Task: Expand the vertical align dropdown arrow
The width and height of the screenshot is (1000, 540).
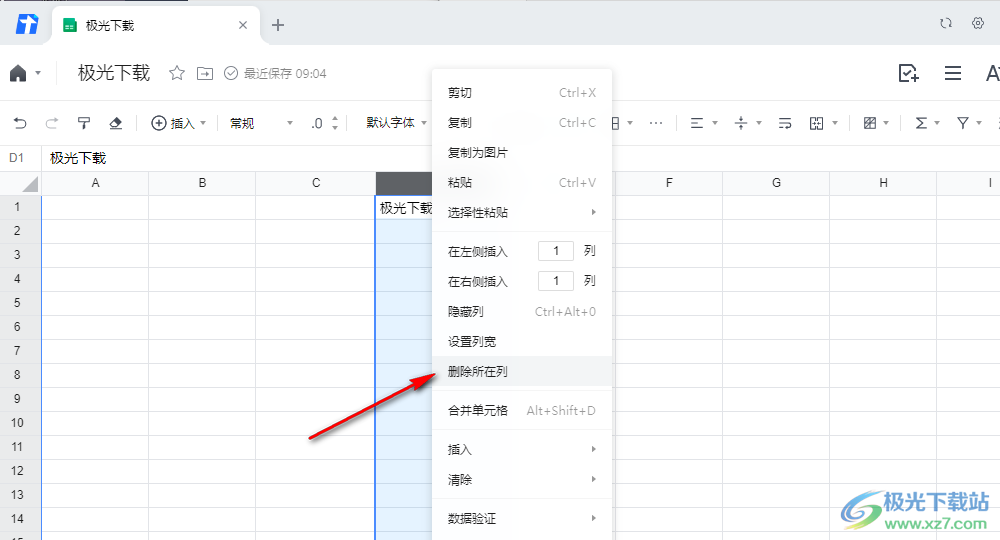Action: (759, 123)
